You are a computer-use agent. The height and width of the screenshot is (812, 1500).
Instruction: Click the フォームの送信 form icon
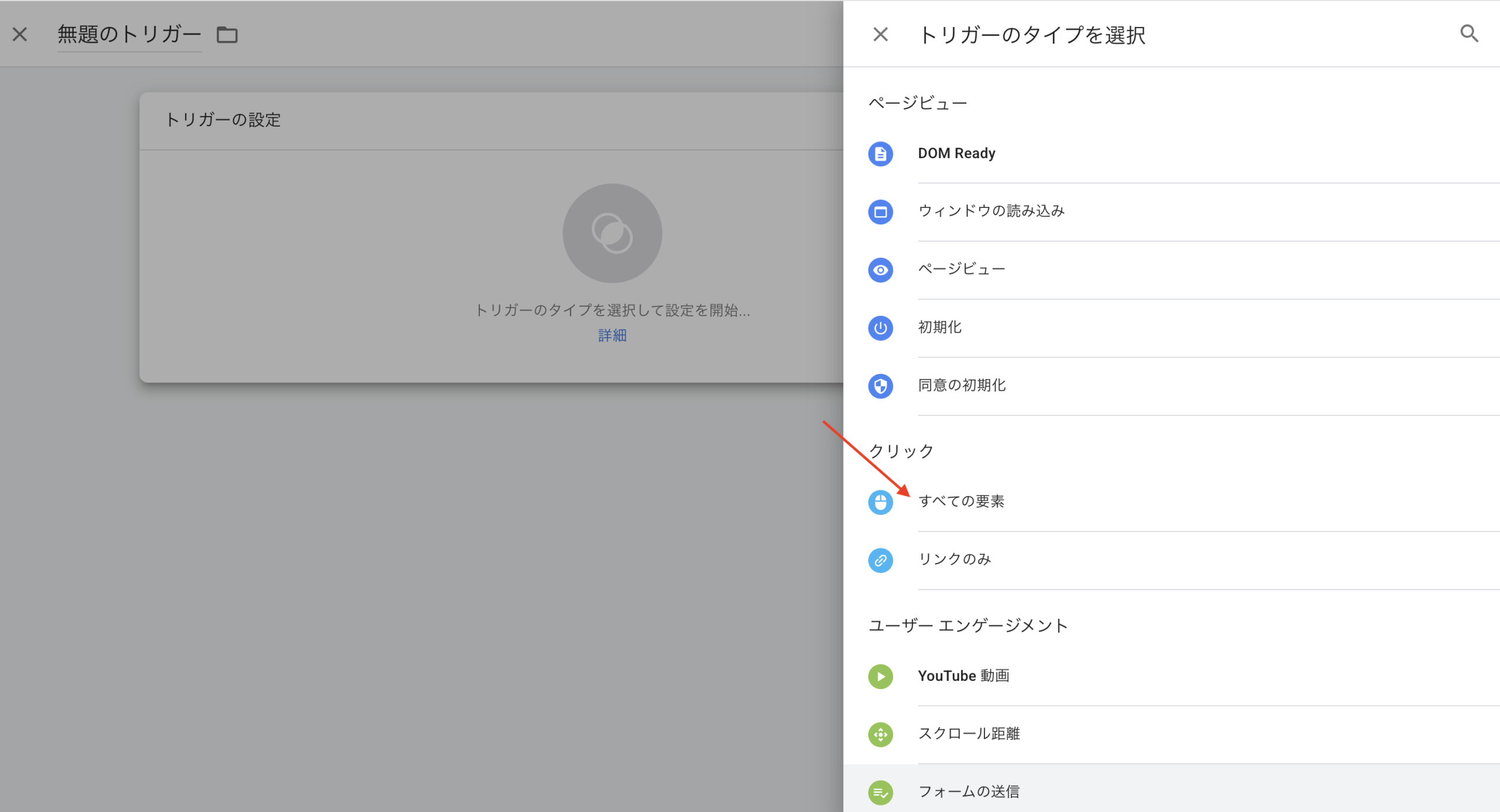tap(880, 793)
